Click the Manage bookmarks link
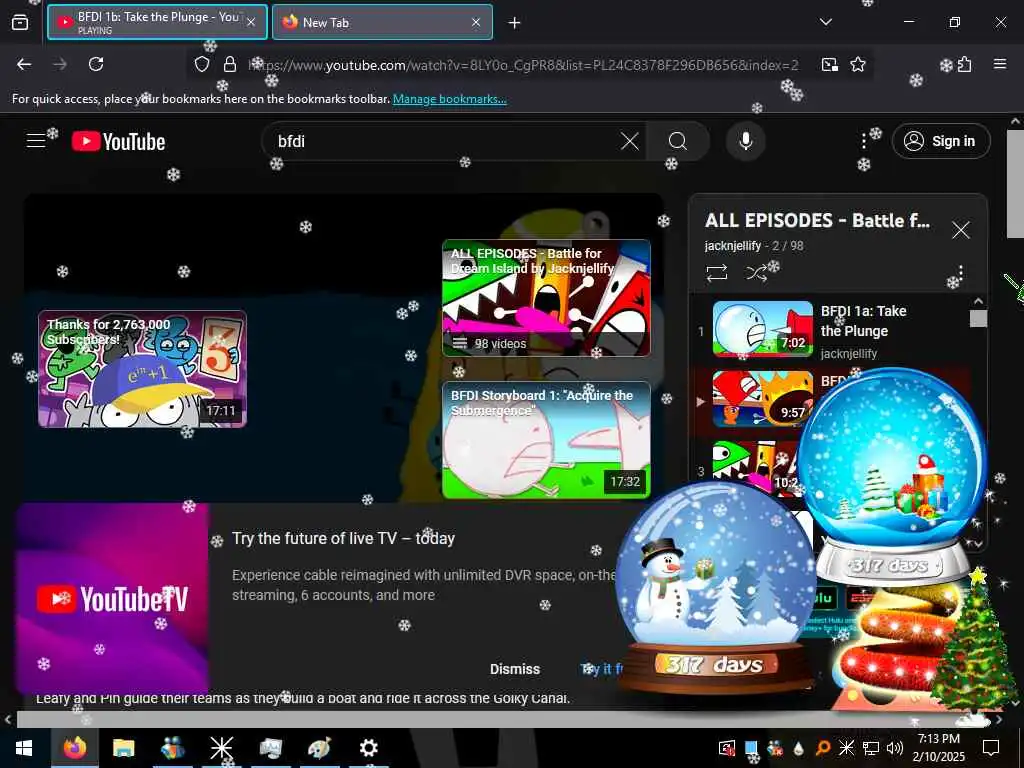1024x768 pixels. [449, 99]
